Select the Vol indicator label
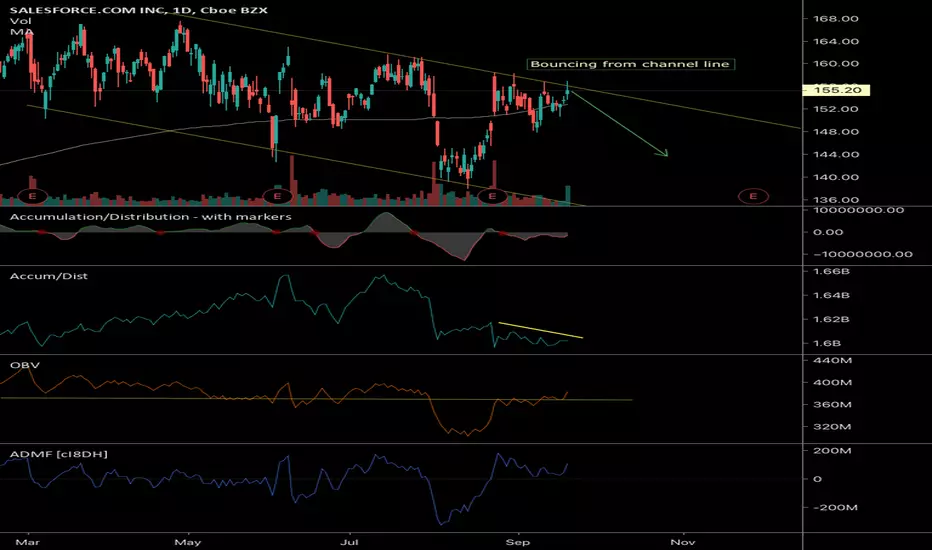This screenshot has width=932, height=550. click(x=20, y=21)
